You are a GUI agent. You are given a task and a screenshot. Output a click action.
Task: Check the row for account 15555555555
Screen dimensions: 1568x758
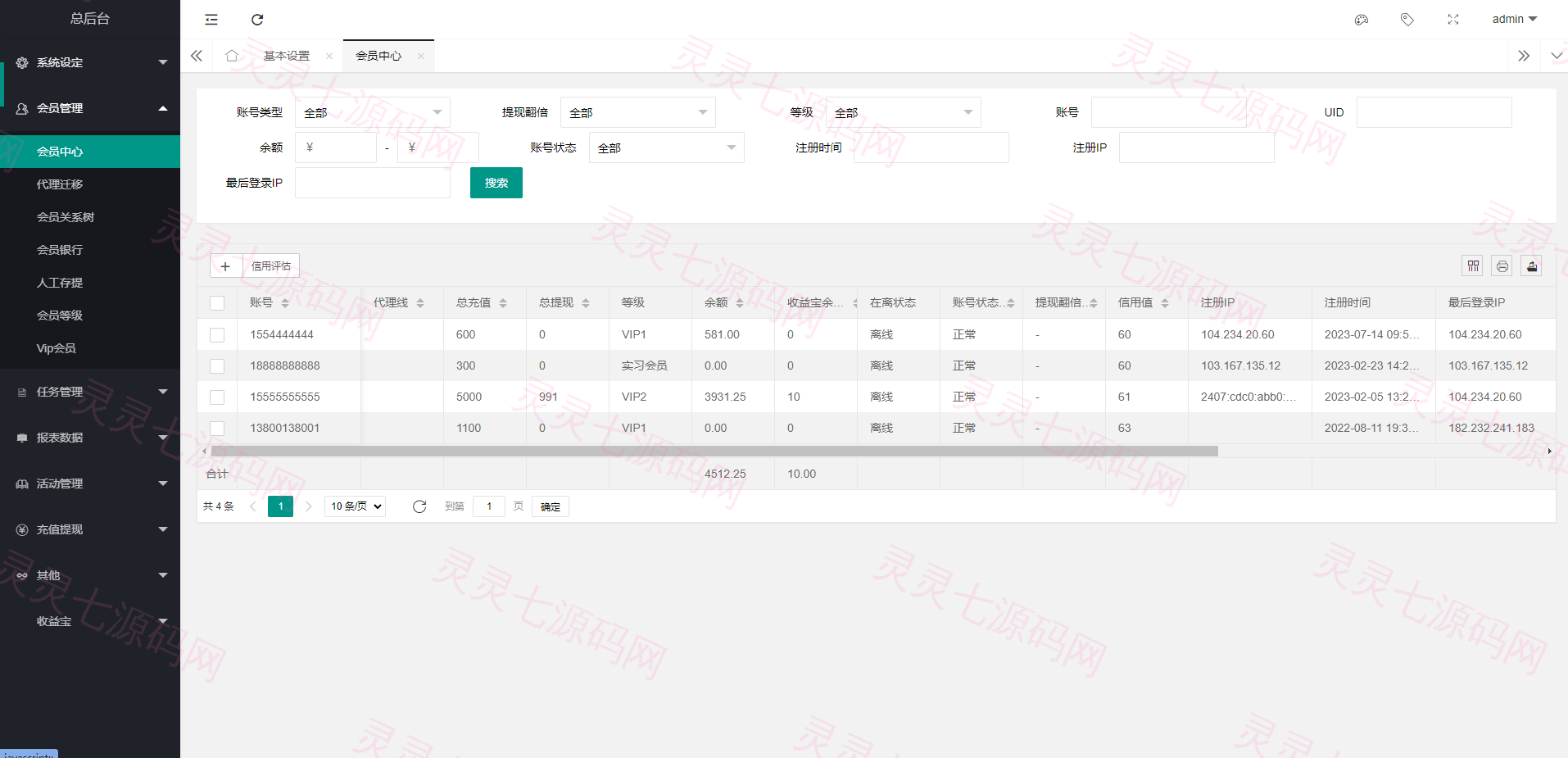[217, 397]
